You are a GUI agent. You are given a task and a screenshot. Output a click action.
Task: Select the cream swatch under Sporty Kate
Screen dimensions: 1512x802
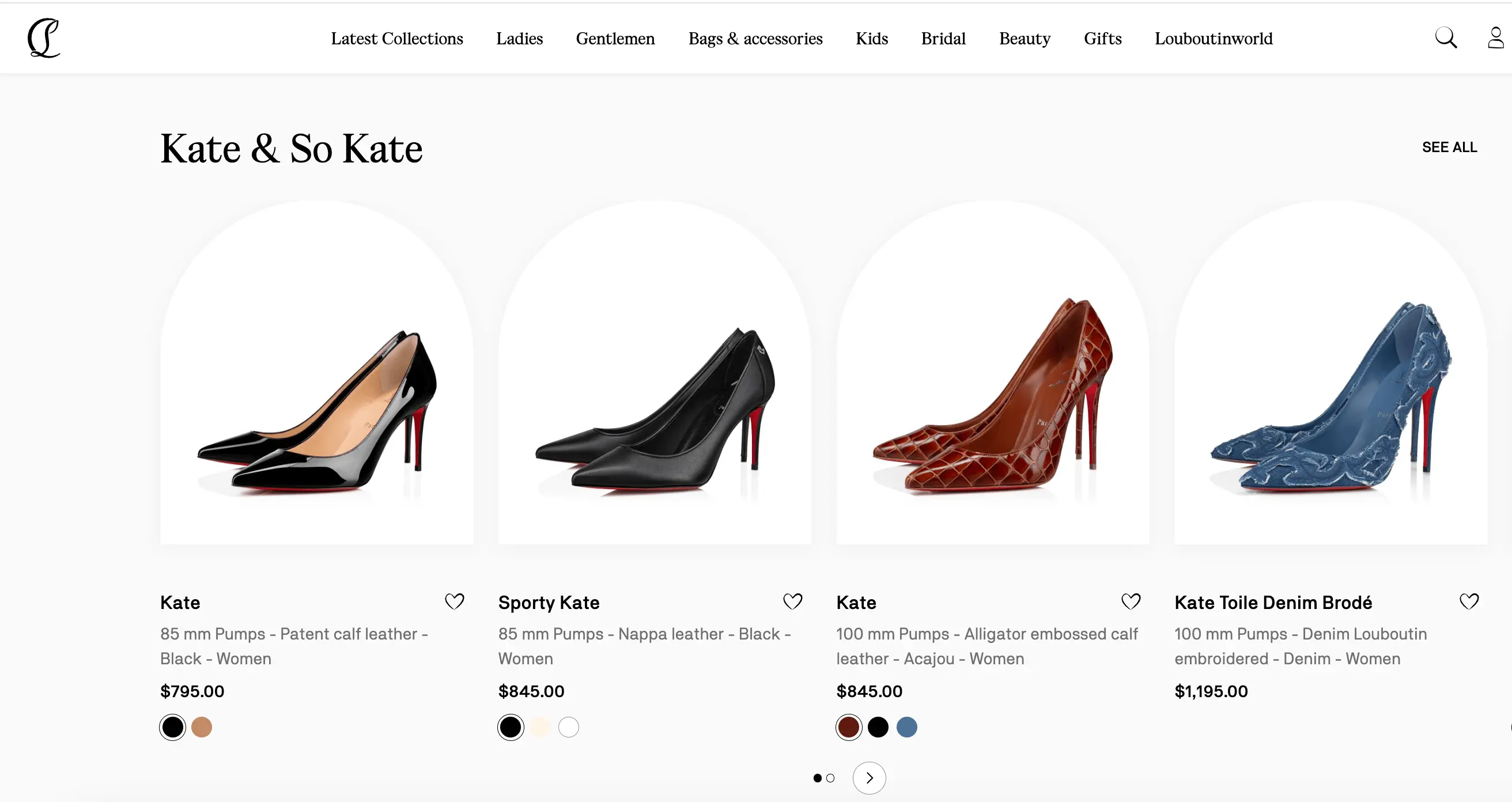coord(539,727)
